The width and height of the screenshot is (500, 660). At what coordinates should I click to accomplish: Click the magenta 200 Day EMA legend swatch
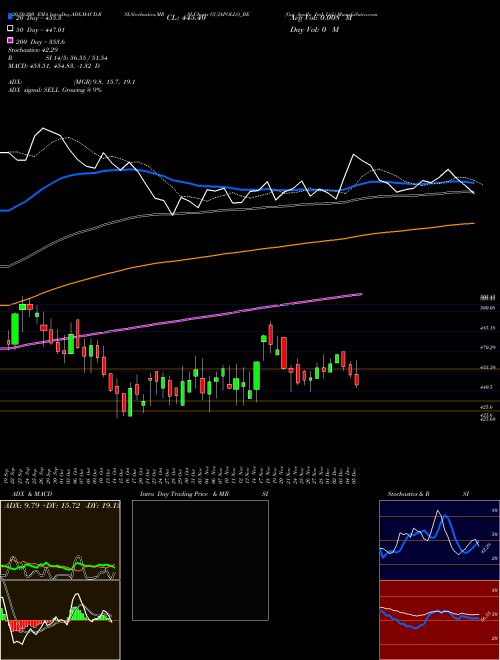10,41
